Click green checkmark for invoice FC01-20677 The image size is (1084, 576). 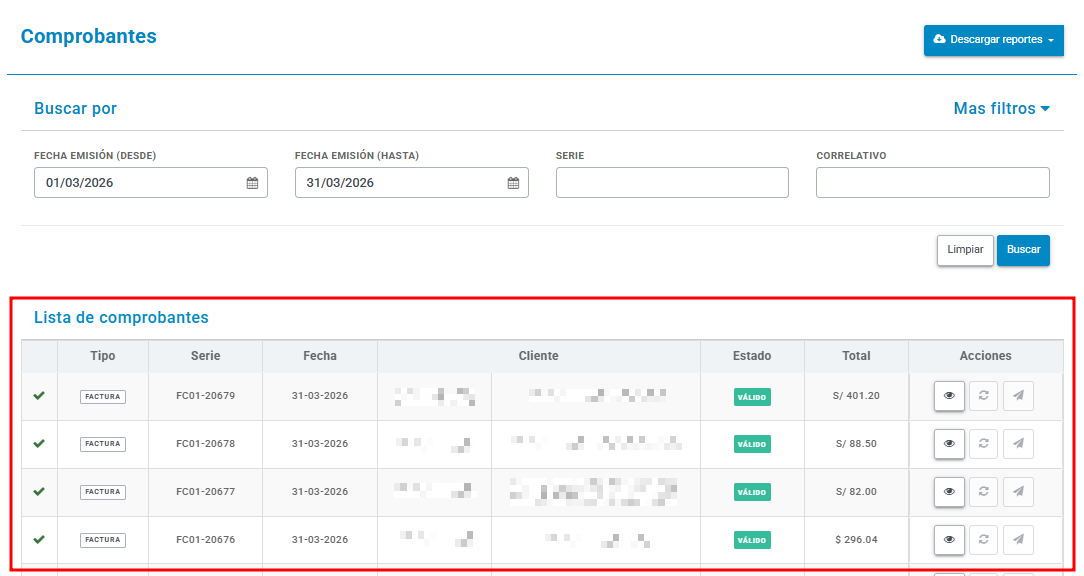pos(39,492)
